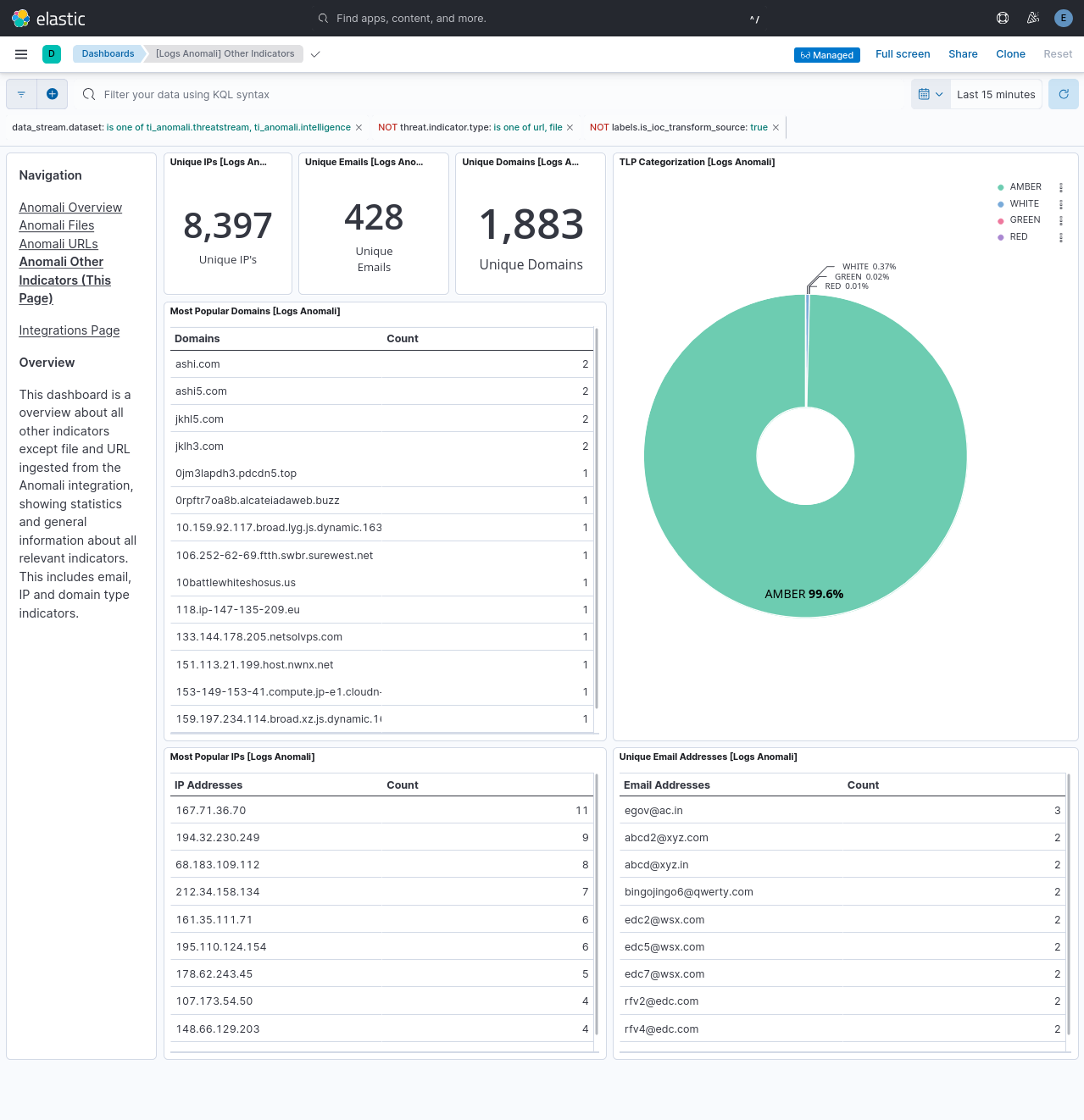Click the E user avatar icon

1063,18
